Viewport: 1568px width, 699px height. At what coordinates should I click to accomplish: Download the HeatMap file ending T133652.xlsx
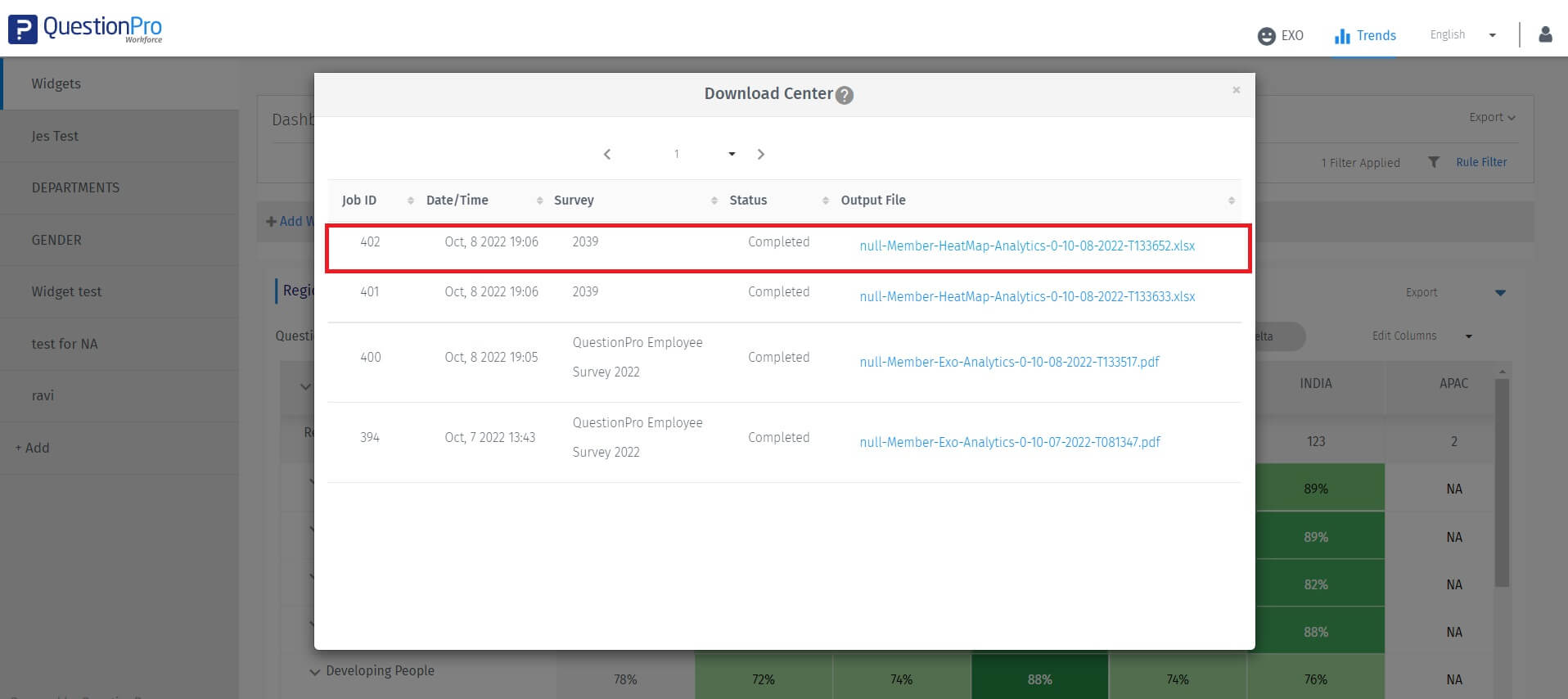point(1027,246)
